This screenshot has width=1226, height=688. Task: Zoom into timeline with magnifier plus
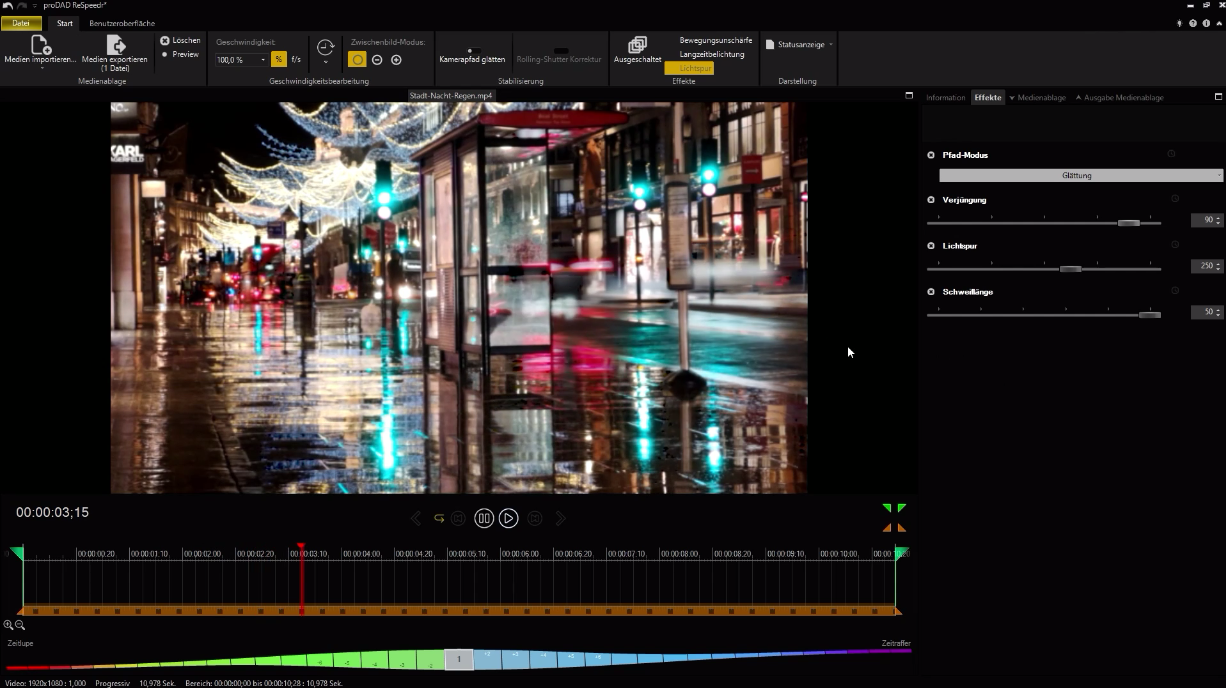[x=9, y=625]
